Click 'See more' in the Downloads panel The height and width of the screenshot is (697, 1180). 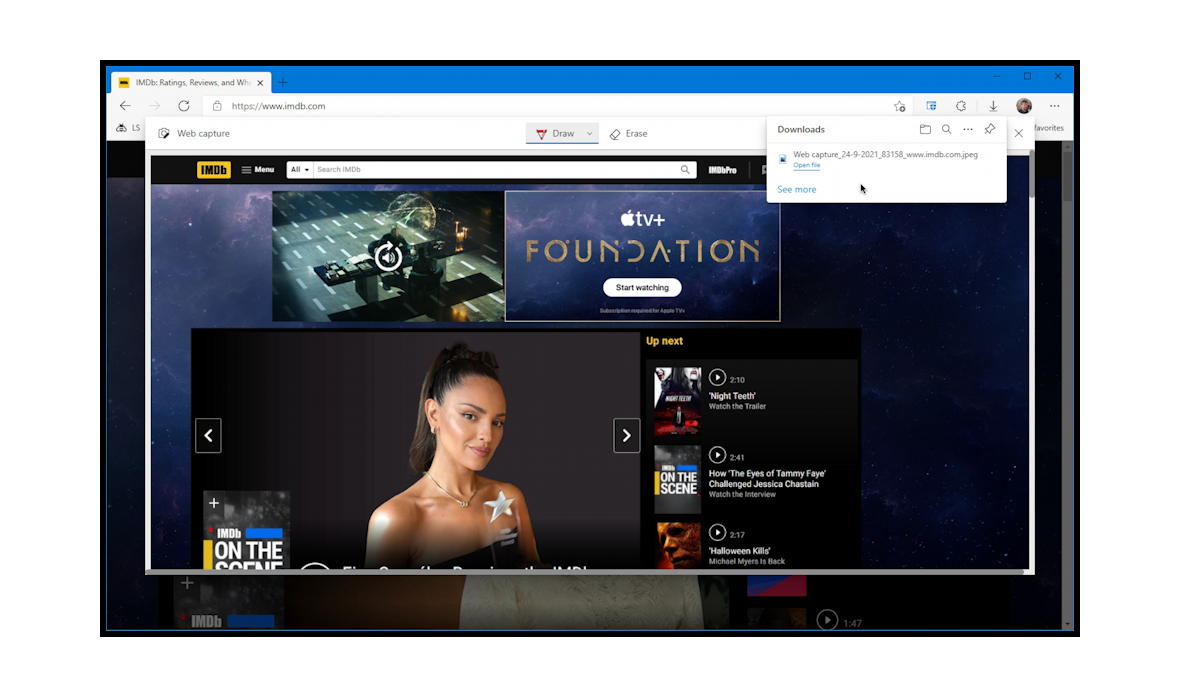click(796, 189)
